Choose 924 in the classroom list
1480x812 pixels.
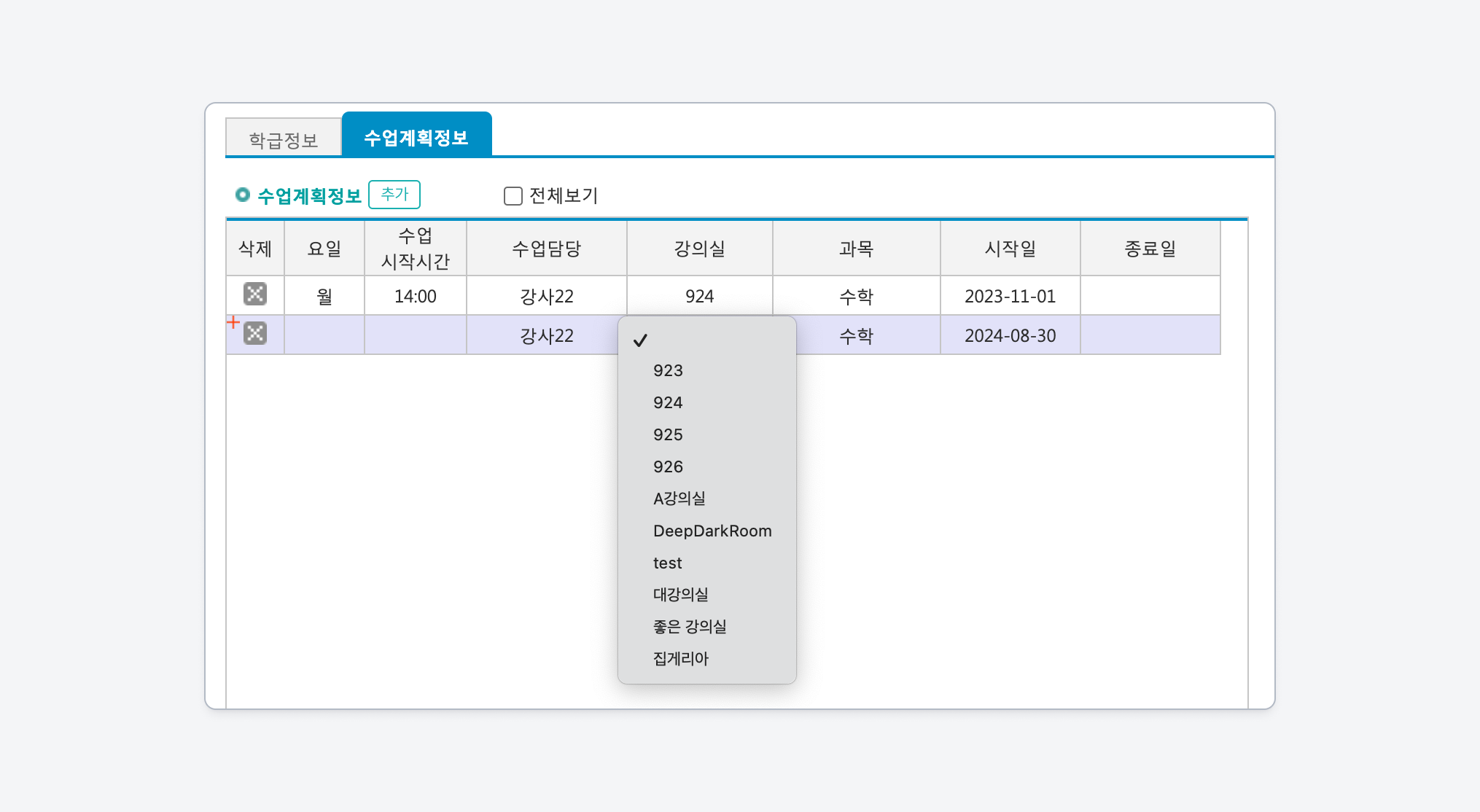pyautogui.click(x=668, y=402)
